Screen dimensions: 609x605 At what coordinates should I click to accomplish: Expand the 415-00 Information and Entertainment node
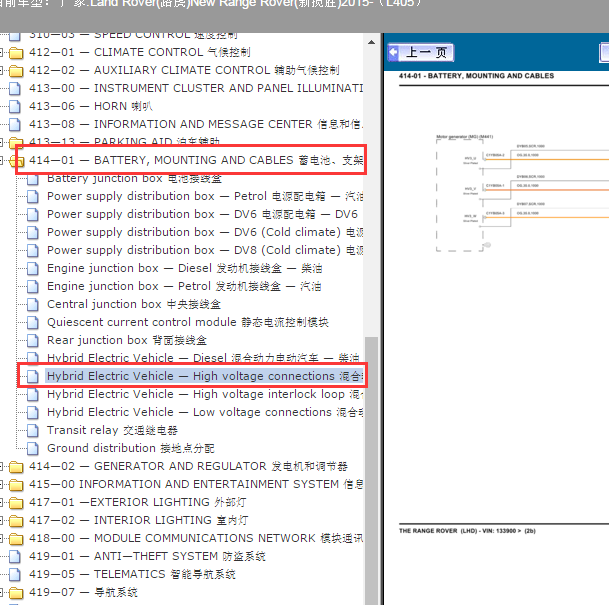click(x=1, y=485)
